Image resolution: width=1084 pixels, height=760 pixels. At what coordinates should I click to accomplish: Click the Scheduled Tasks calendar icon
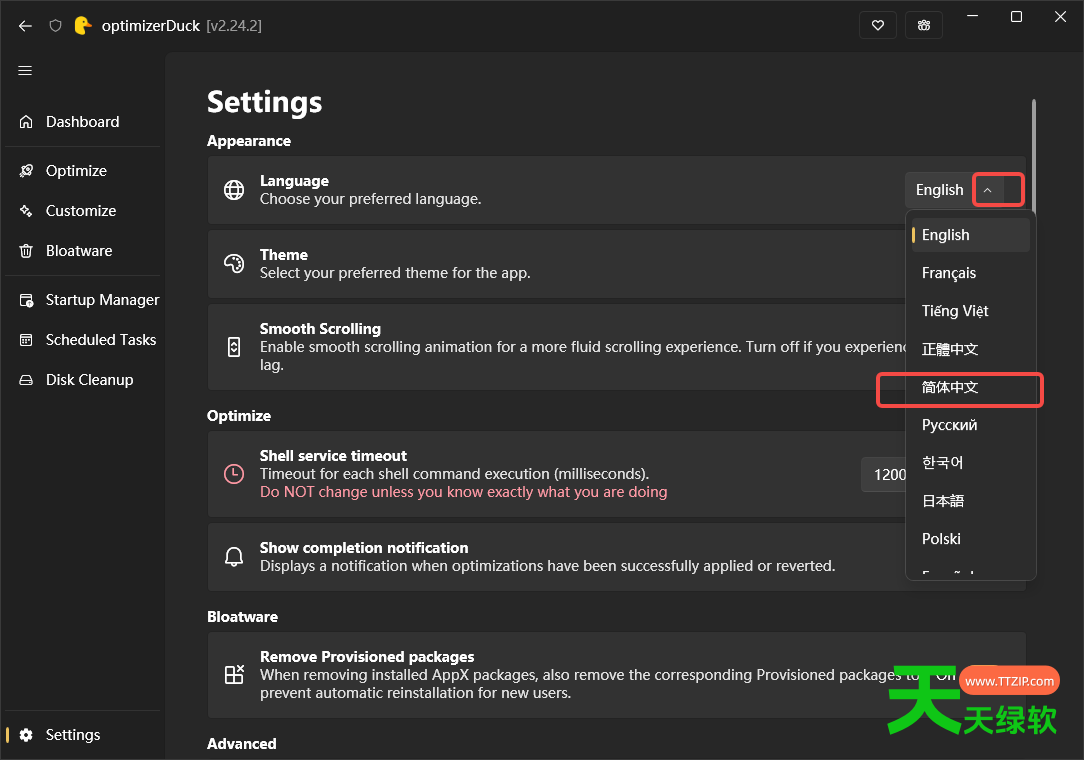tap(26, 340)
